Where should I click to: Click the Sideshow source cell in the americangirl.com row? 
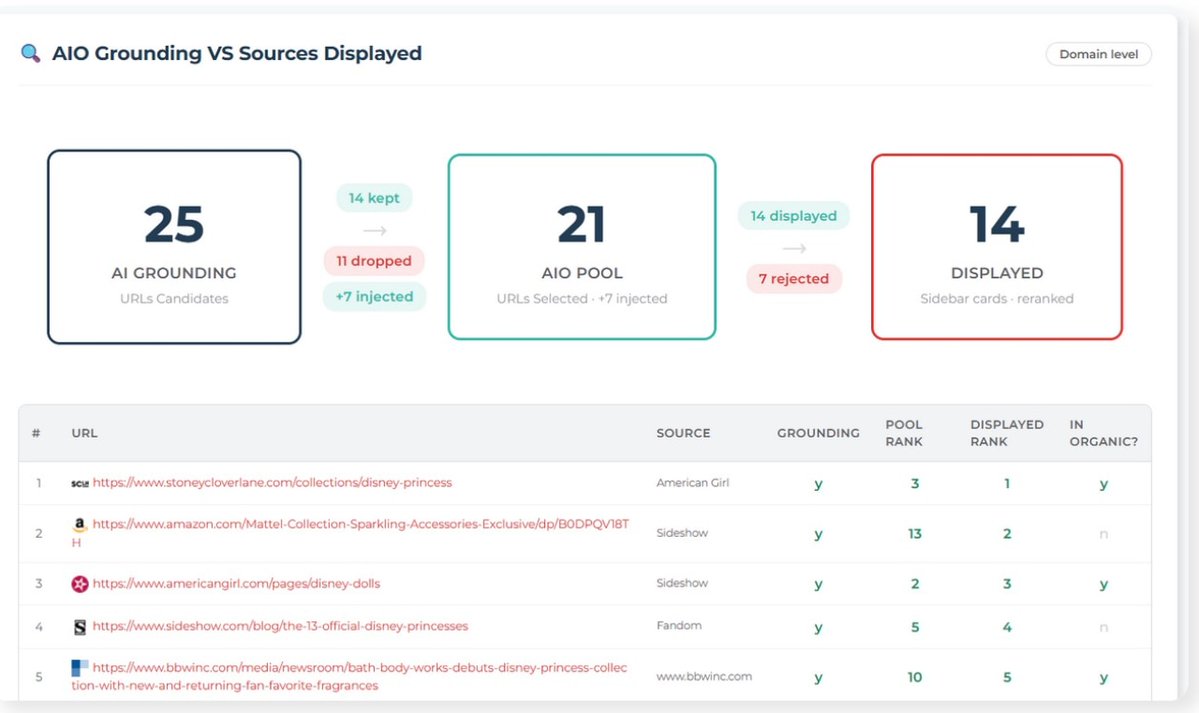coord(682,583)
